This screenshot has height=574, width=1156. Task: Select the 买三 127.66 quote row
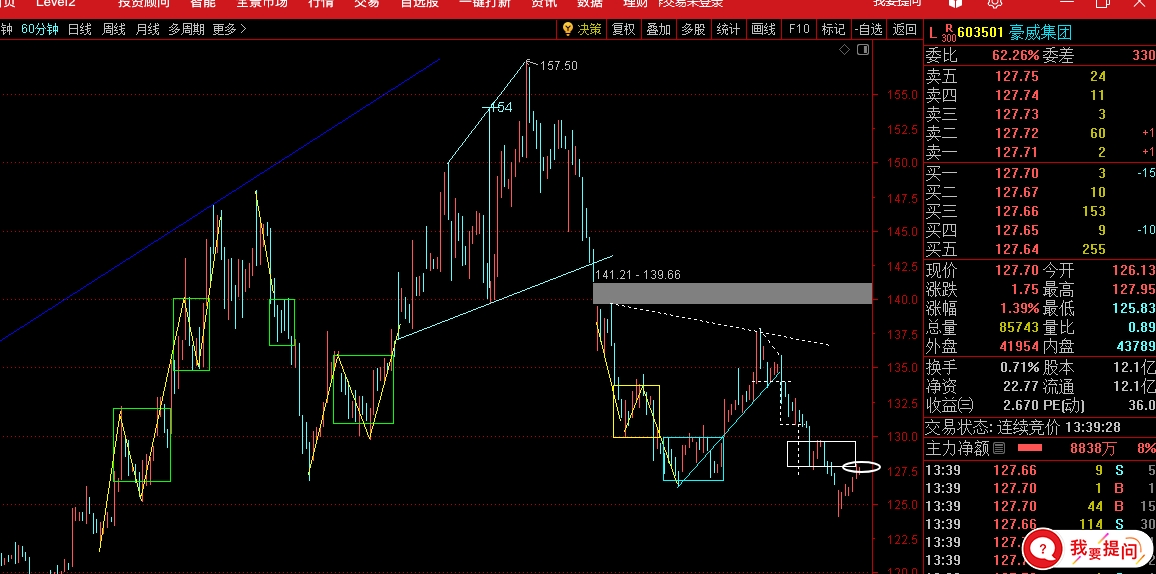click(x=1040, y=211)
